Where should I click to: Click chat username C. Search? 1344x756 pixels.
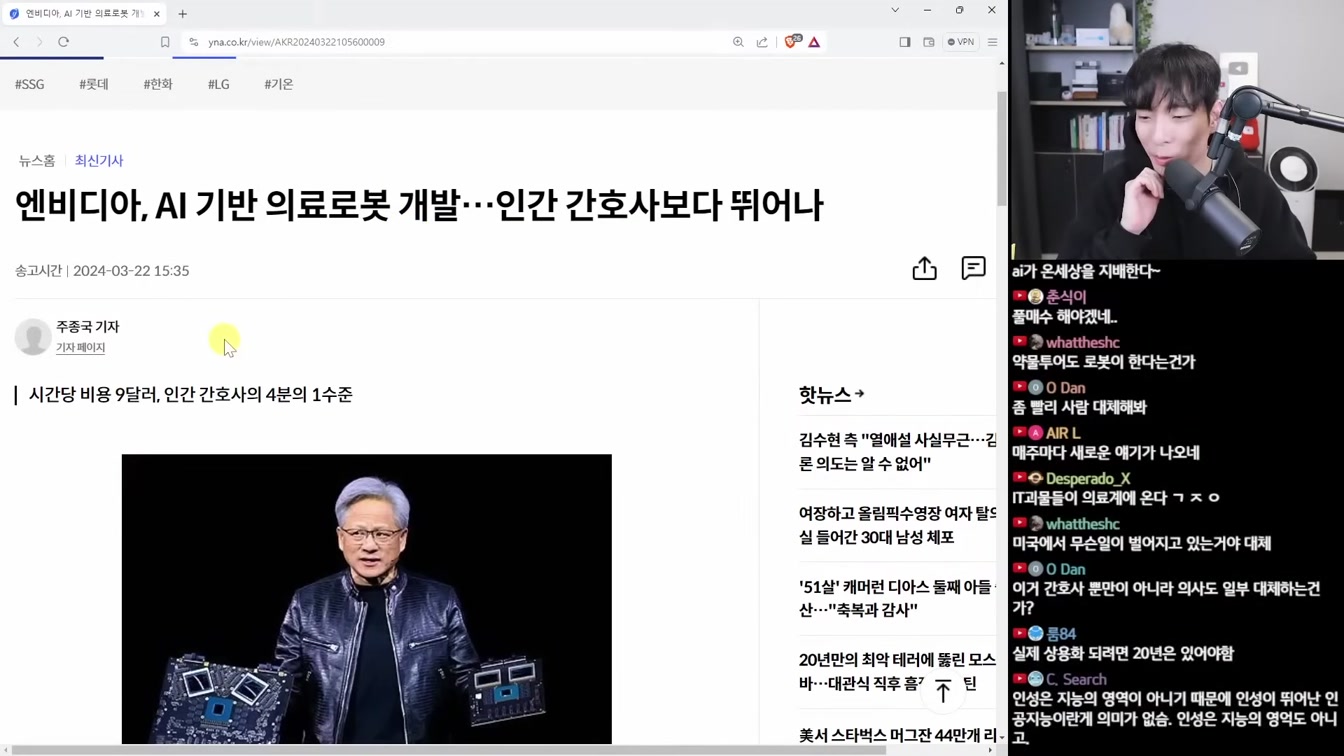pos(1076,679)
